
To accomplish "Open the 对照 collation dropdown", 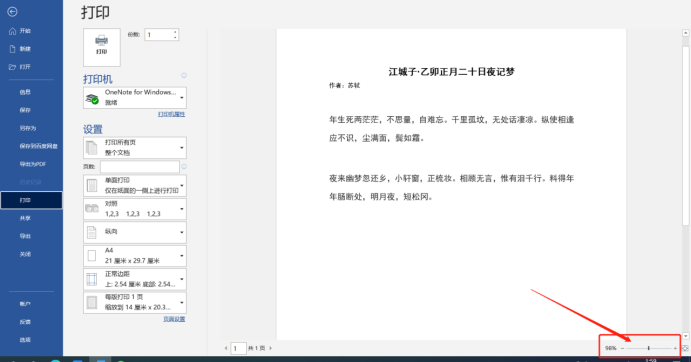I will click(x=135, y=209).
